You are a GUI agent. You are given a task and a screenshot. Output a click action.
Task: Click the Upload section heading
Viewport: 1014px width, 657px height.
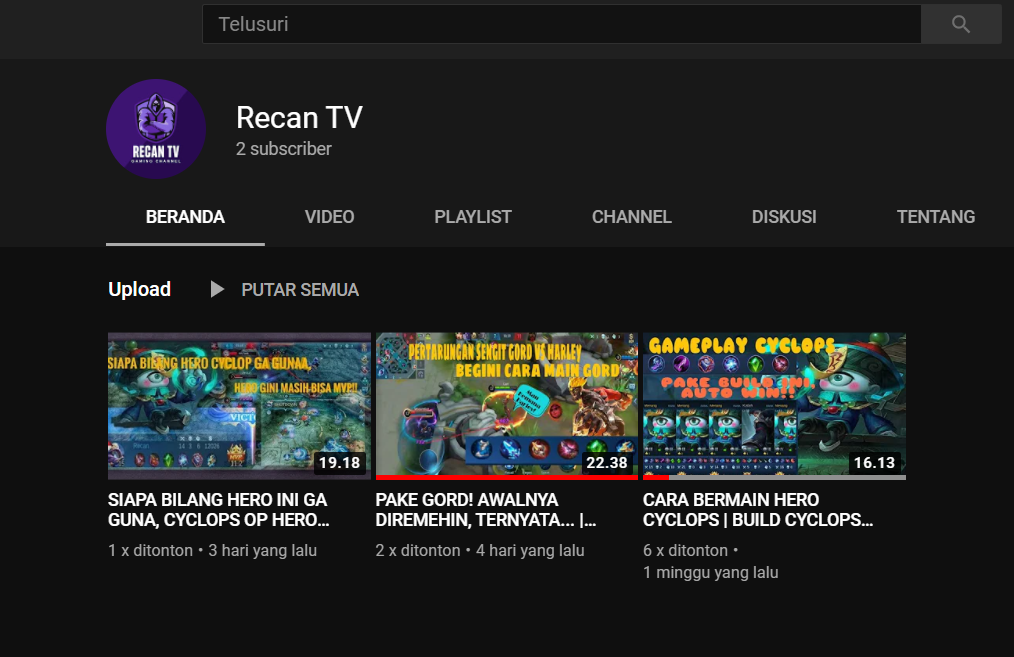140,289
